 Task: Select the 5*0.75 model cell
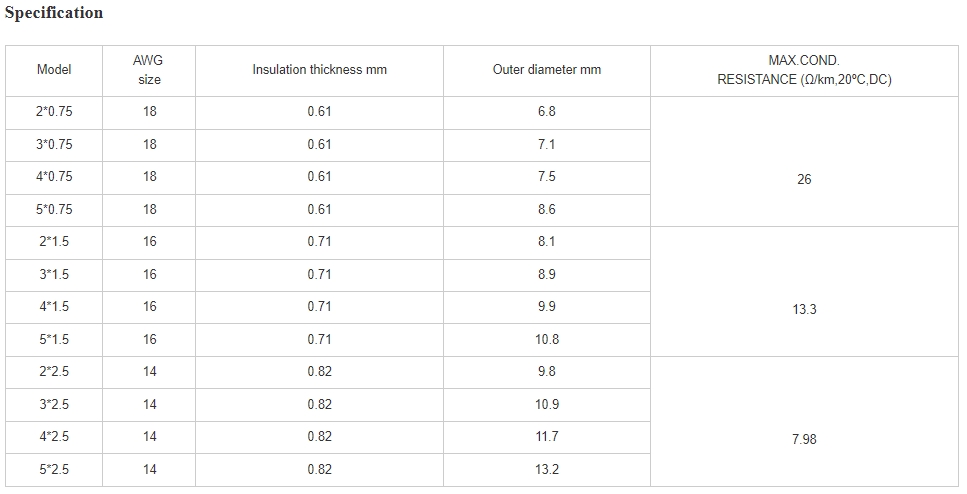point(54,210)
